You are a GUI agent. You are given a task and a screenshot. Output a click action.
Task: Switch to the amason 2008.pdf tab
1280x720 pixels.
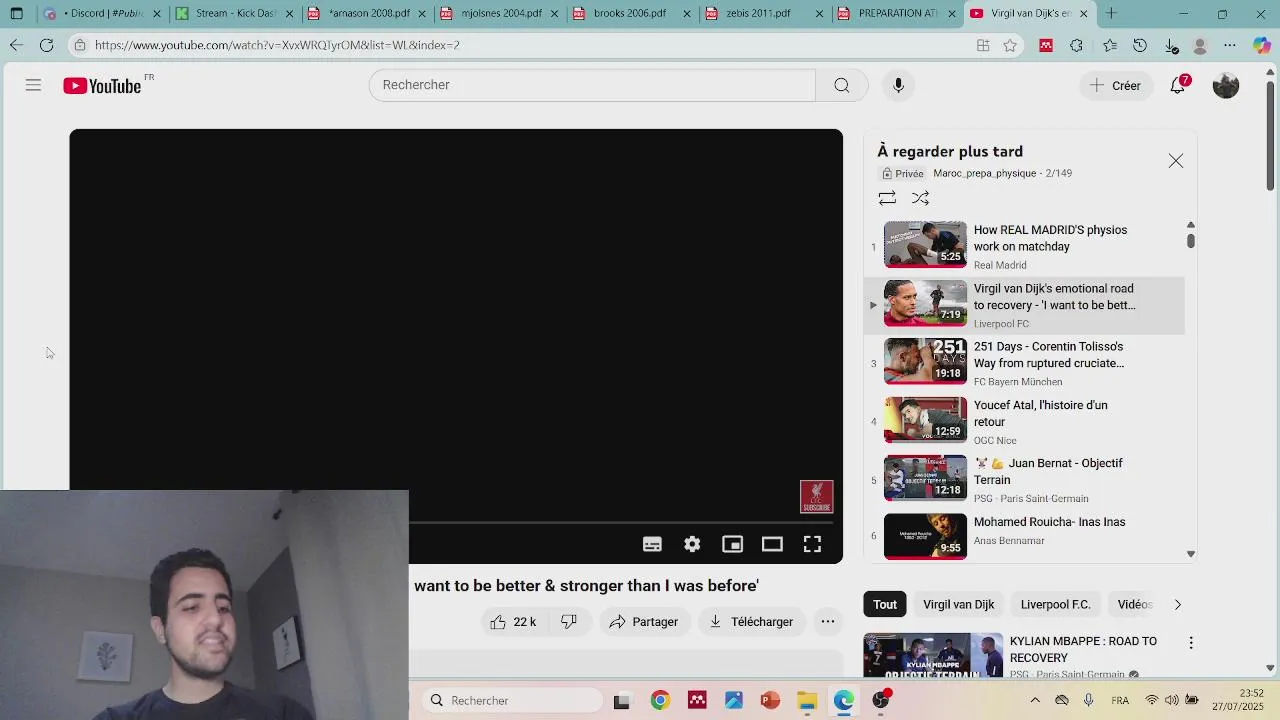pos(365,14)
